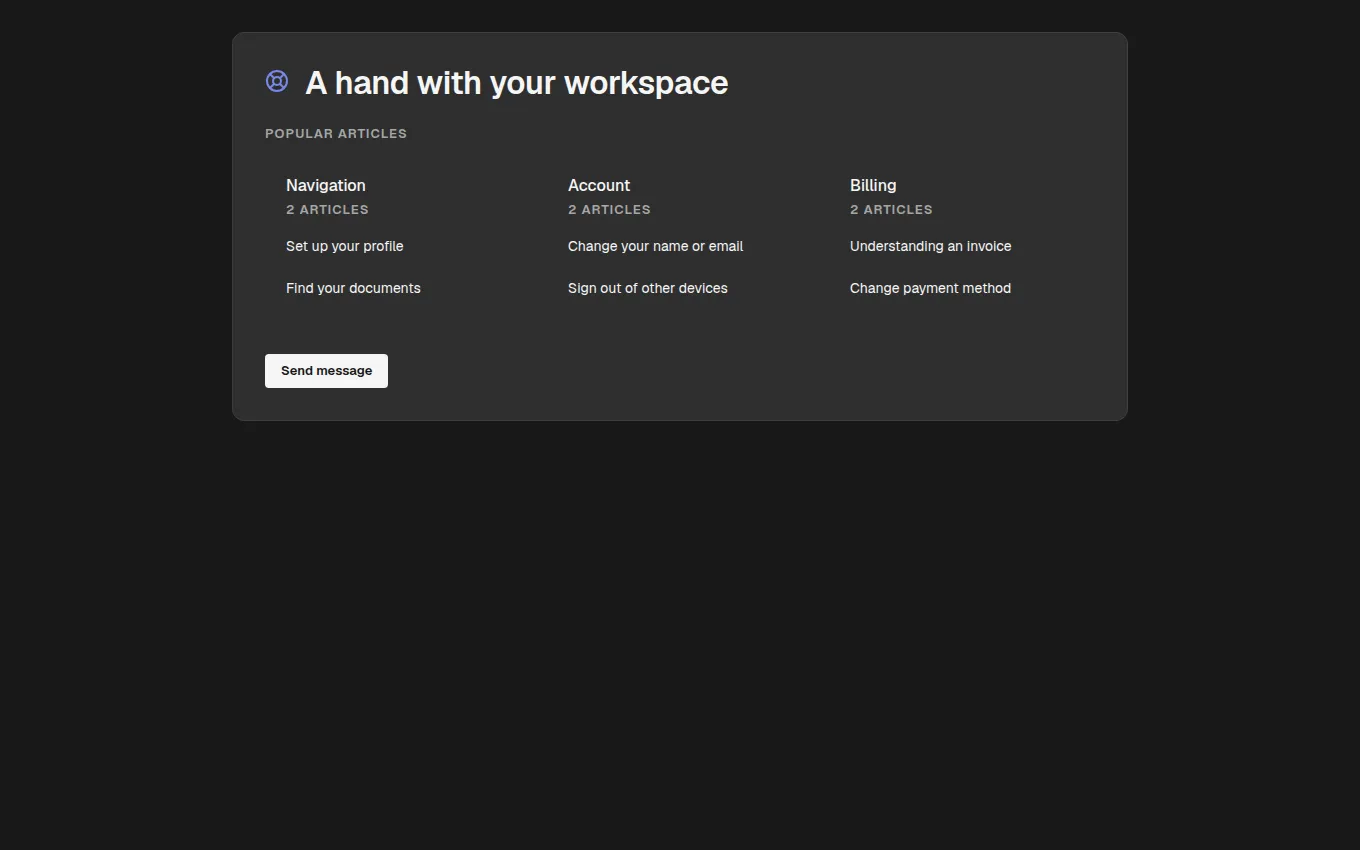Screen dimensions: 1360x850
Task: Select the Billing category heading
Action: coord(873,185)
